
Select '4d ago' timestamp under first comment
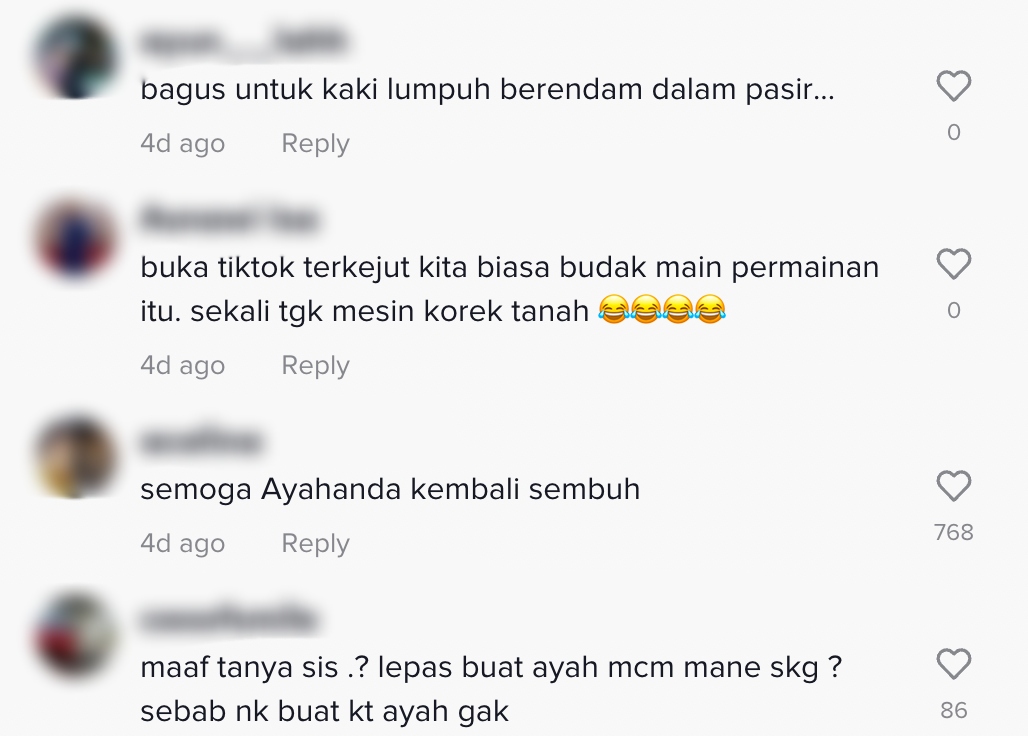click(x=182, y=144)
